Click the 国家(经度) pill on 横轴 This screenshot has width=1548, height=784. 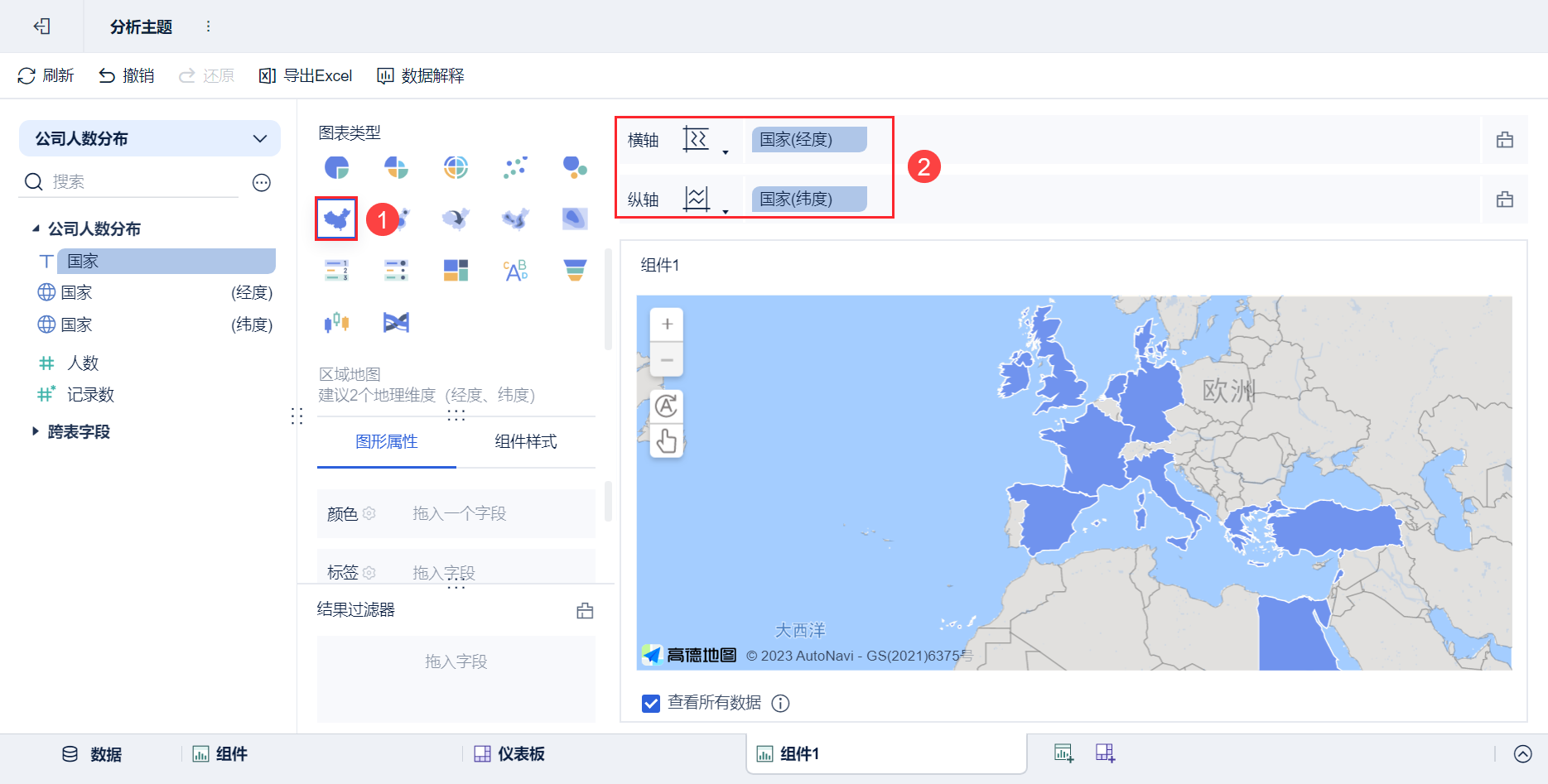click(809, 140)
